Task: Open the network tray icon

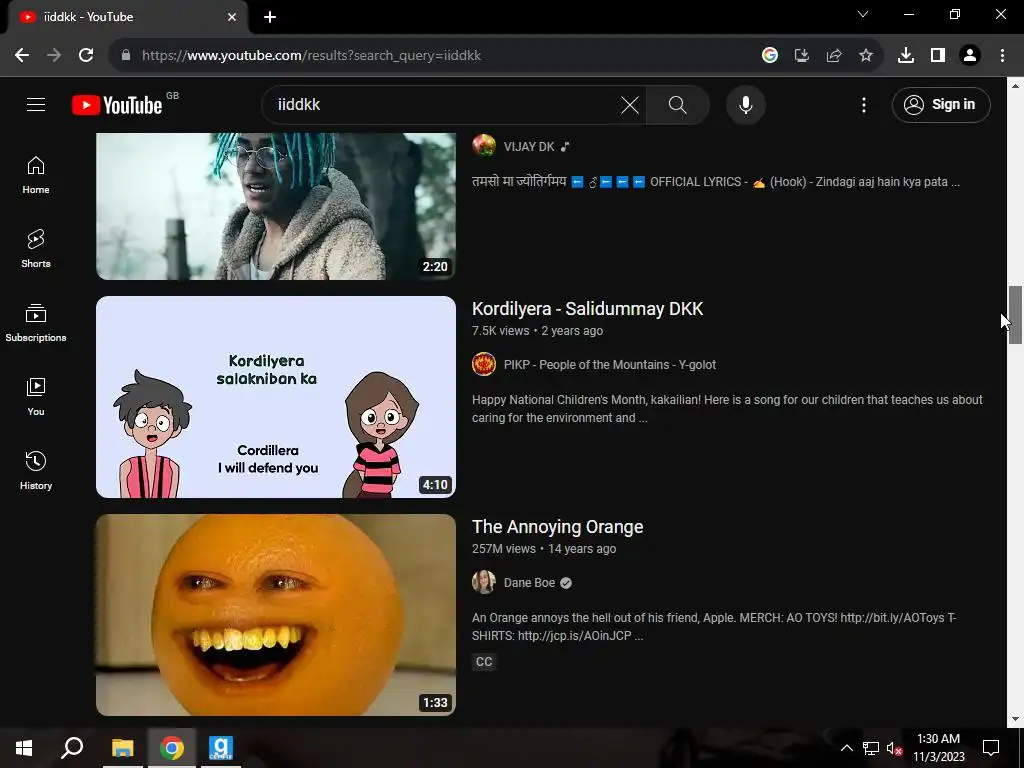Action: coord(871,748)
